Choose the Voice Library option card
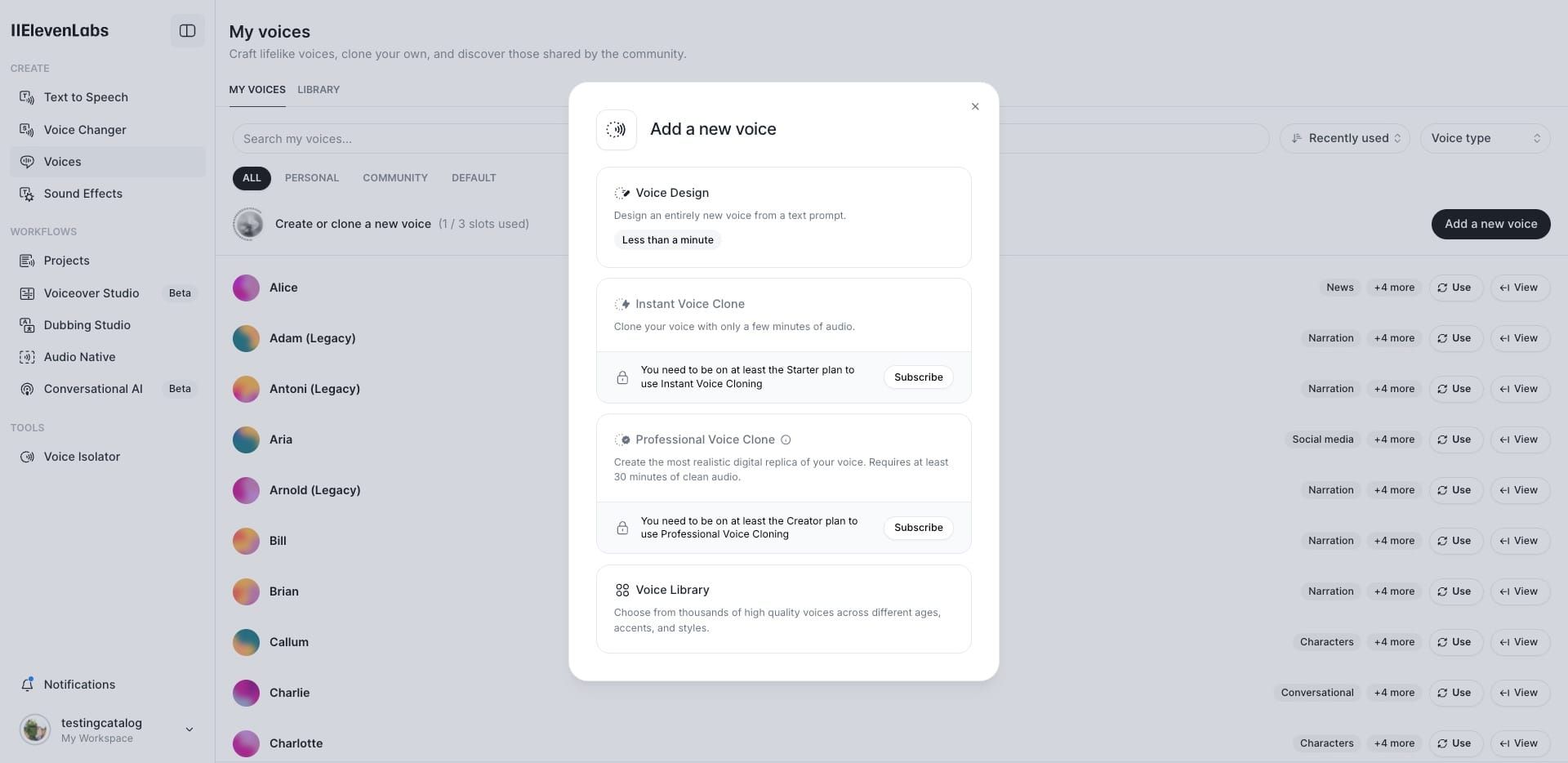Image resolution: width=1568 pixels, height=763 pixels. click(783, 609)
